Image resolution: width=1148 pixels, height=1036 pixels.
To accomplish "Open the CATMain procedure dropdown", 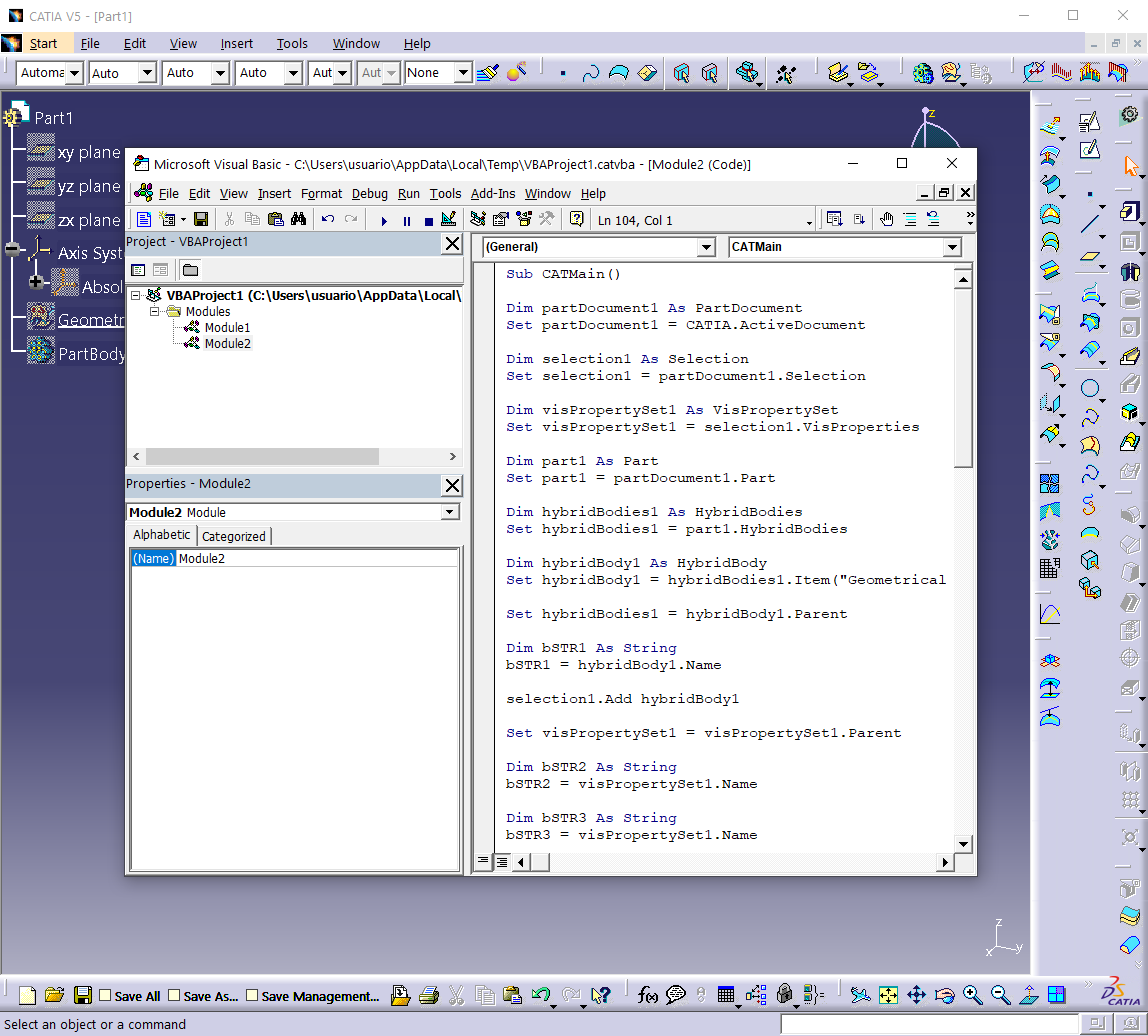I will (x=952, y=247).
